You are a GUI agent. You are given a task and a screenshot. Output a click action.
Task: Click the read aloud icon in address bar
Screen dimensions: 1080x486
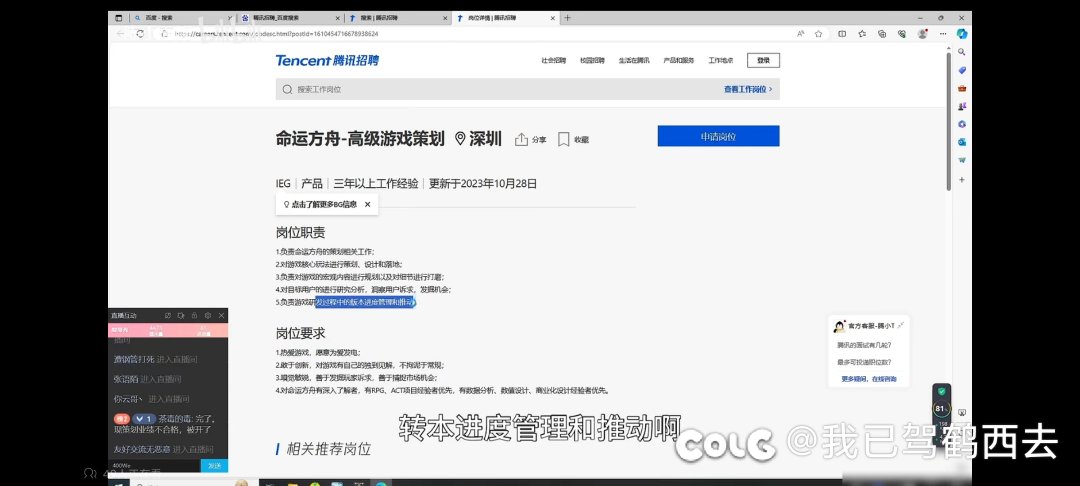click(x=801, y=34)
